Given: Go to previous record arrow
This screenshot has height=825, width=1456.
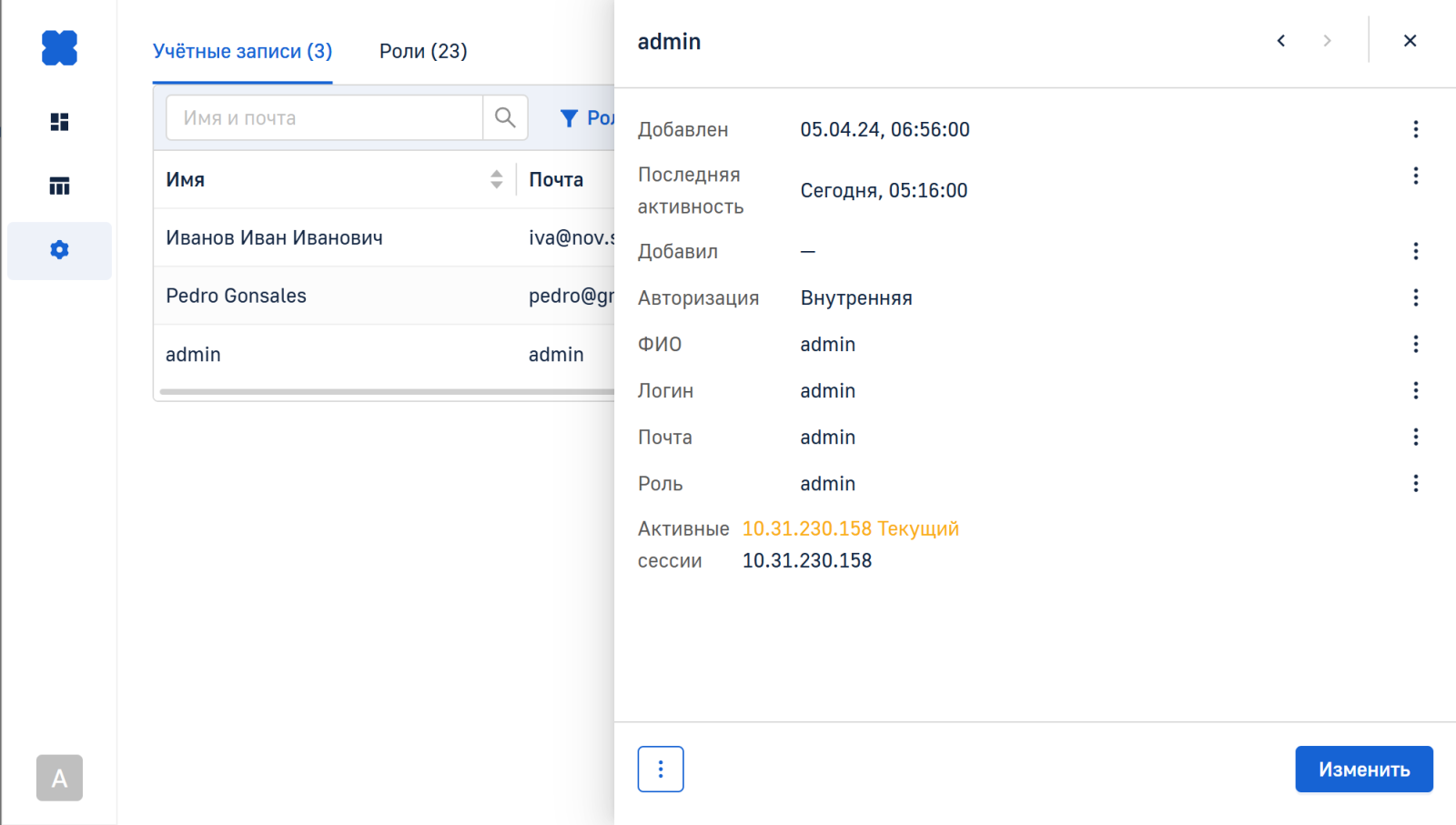Looking at the screenshot, I should pos(1281,41).
